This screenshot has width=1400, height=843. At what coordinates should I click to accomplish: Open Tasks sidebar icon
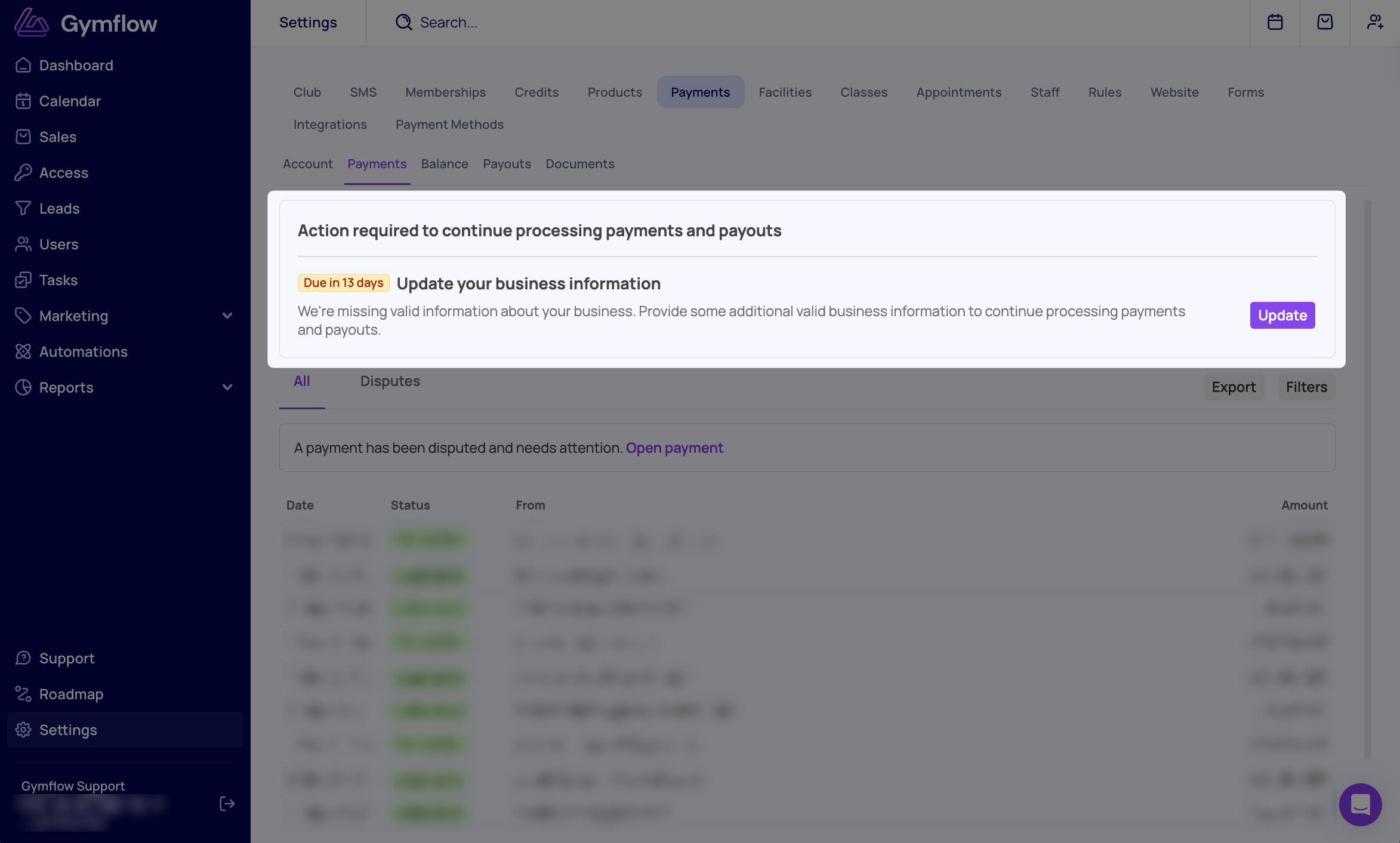pos(23,280)
